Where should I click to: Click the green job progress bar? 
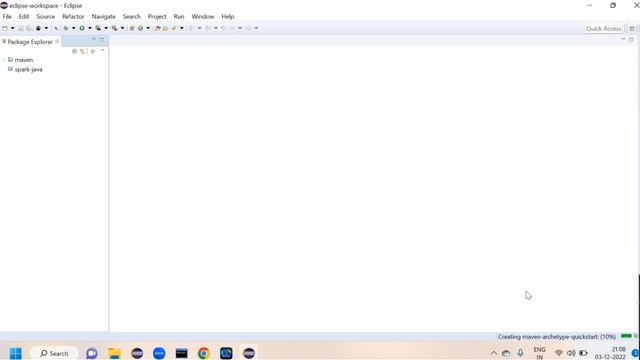pos(626,336)
